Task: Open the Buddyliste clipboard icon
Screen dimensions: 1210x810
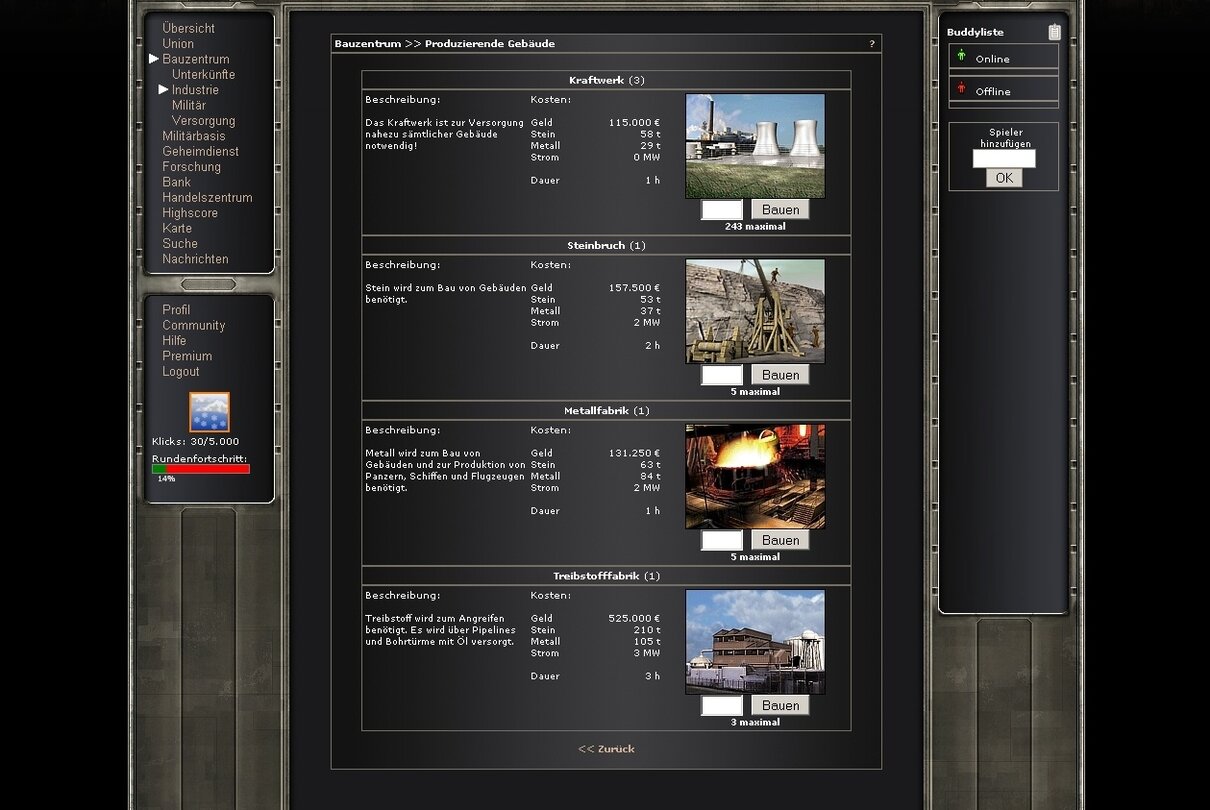Action: click(x=1054, y=32)
